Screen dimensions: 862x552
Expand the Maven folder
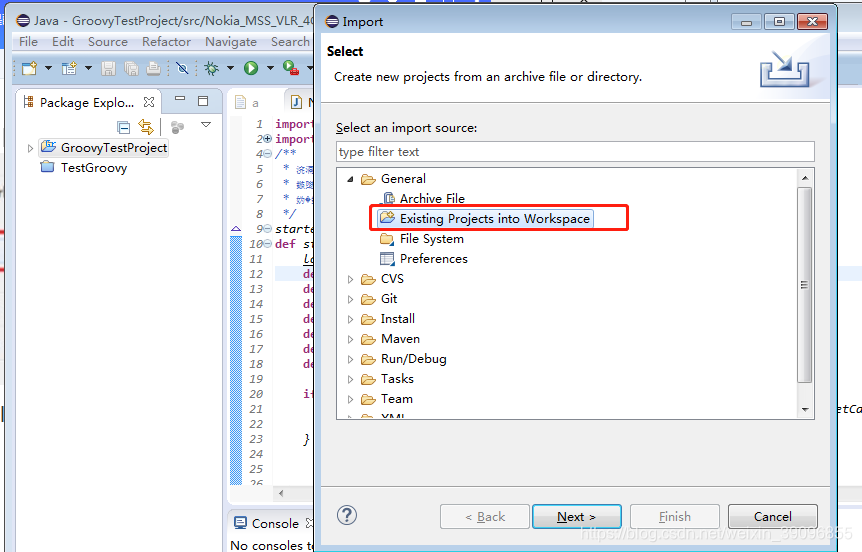[350, 340]
